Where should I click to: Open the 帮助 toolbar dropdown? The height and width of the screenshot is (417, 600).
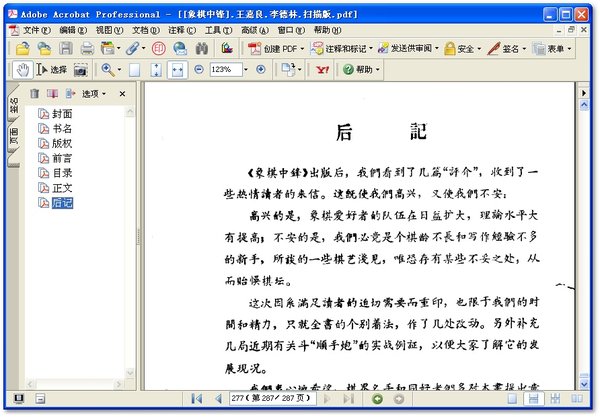coord(361,70)
